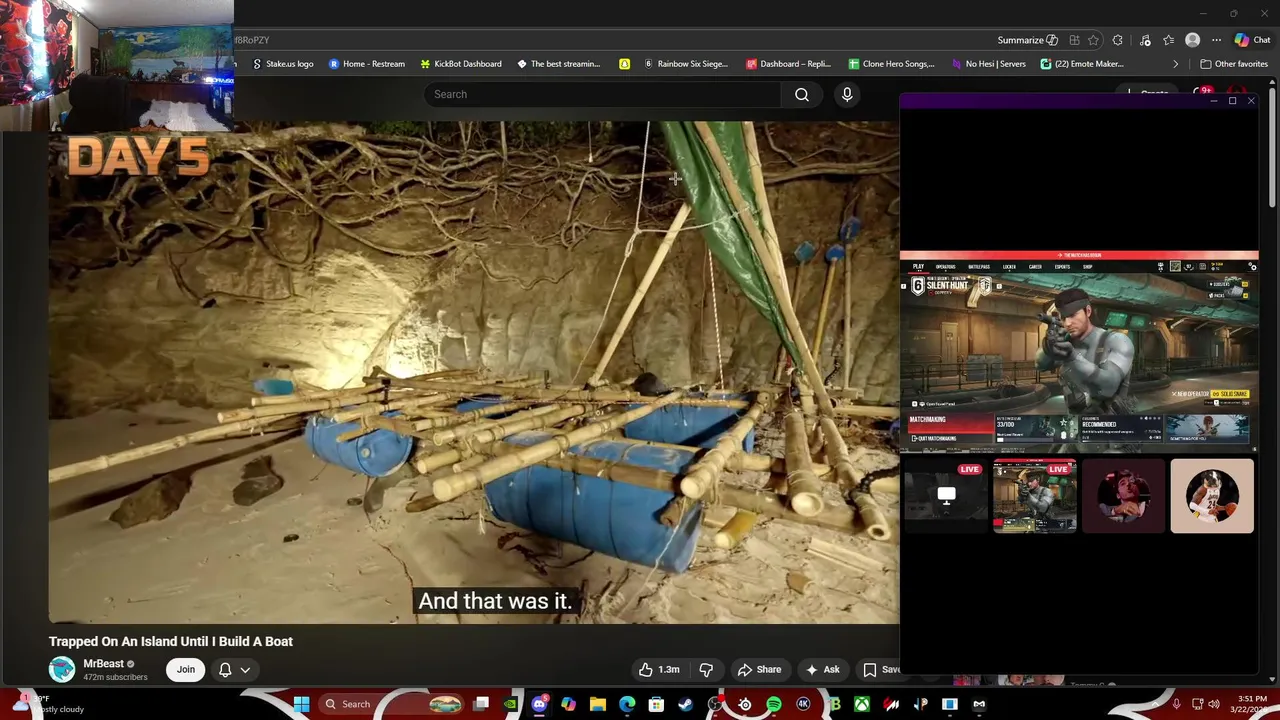Open the split screen icon in the address bar
Screen dimensions: 1280x720
pos(1074,40)
